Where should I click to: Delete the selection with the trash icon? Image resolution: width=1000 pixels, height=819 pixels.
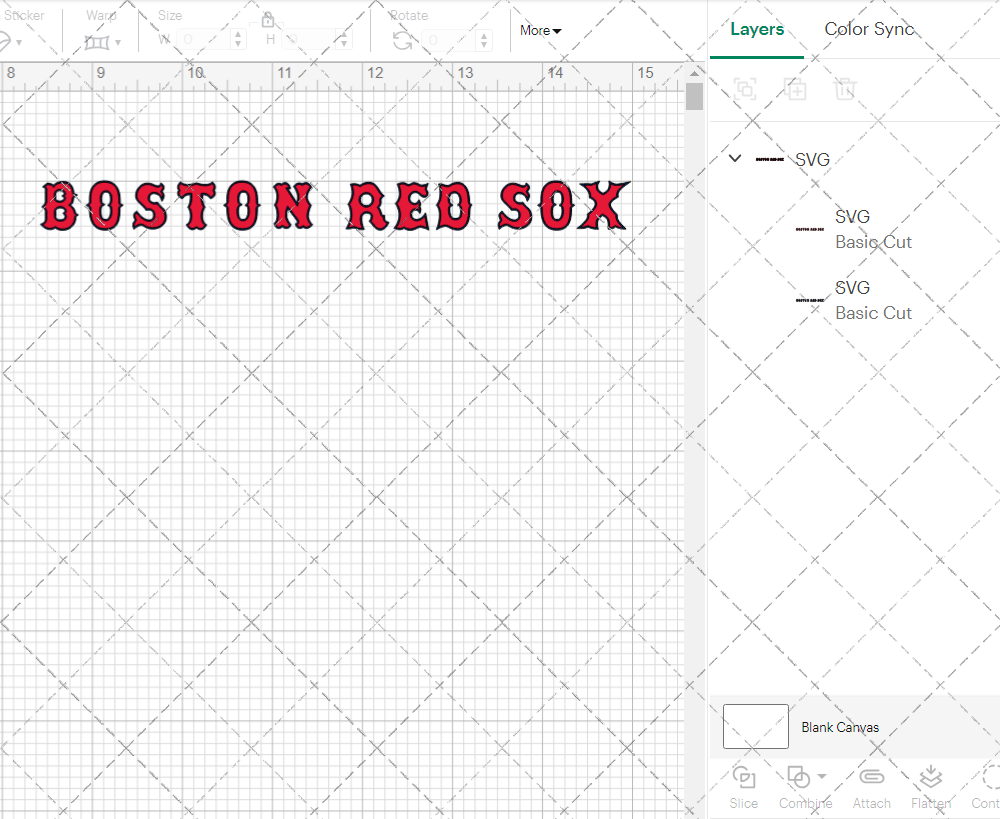845,89
